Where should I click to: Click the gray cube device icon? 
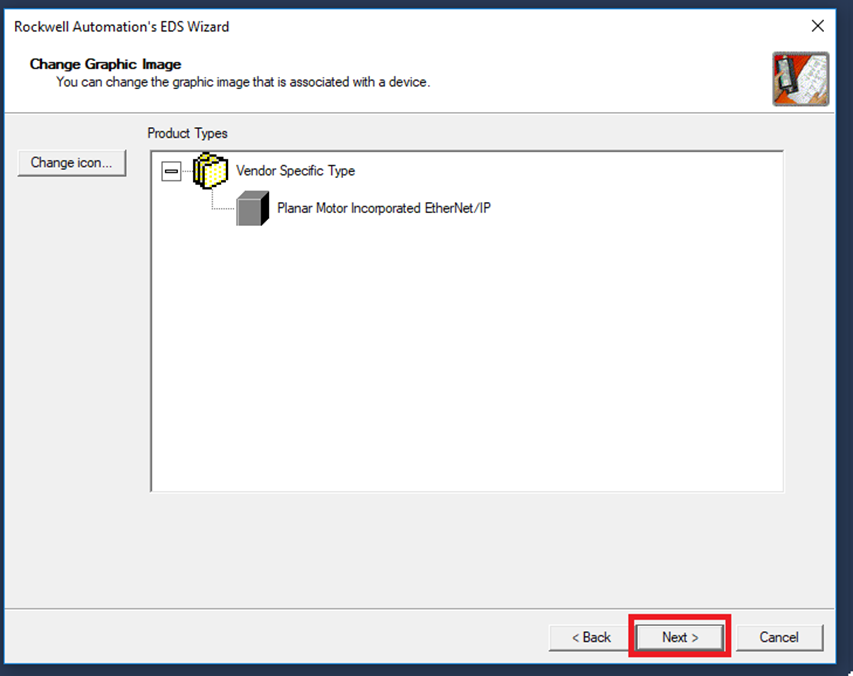click(252, 209)
